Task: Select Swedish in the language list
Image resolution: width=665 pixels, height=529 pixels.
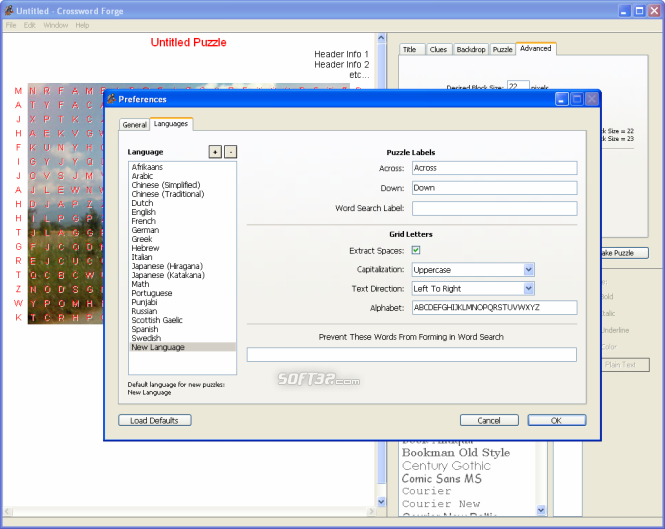Action: pyautogui.click(x=182, y=338)
